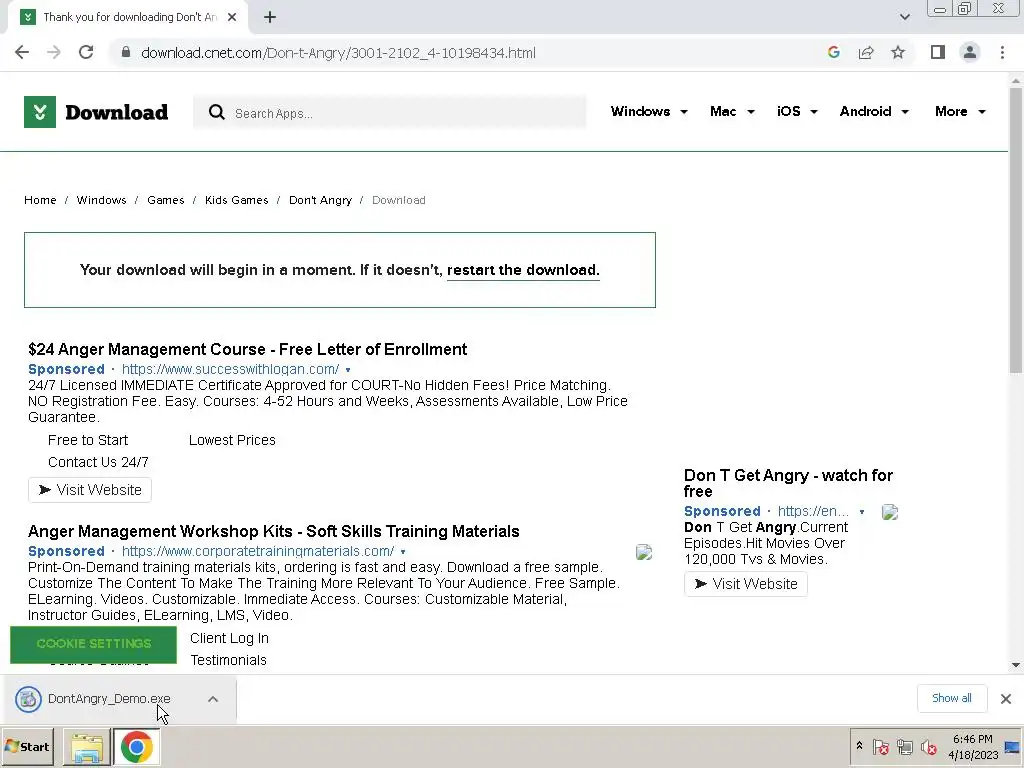View site security lock info
This screenshot has height=768, width=1024.
click(126, 52)
